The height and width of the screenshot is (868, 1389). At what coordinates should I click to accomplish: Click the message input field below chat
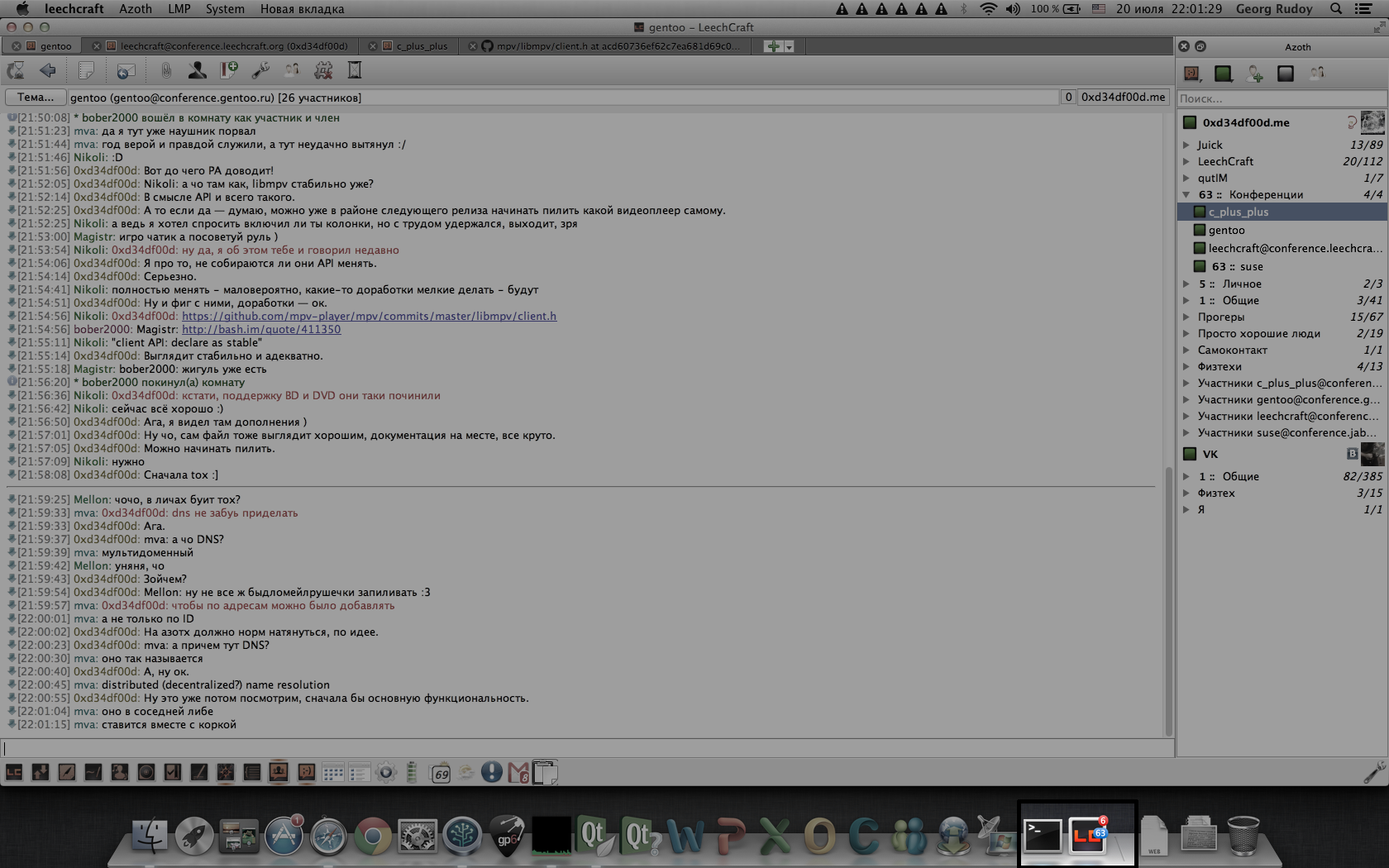[x=587, y=748]
